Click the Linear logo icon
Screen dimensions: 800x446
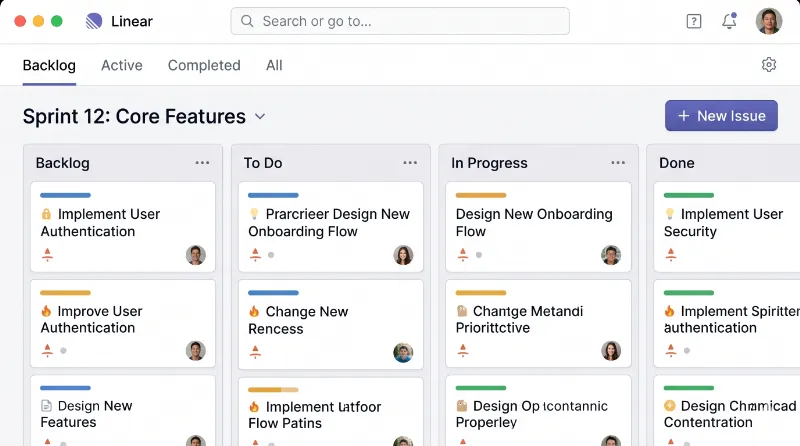tap(94, 21)
